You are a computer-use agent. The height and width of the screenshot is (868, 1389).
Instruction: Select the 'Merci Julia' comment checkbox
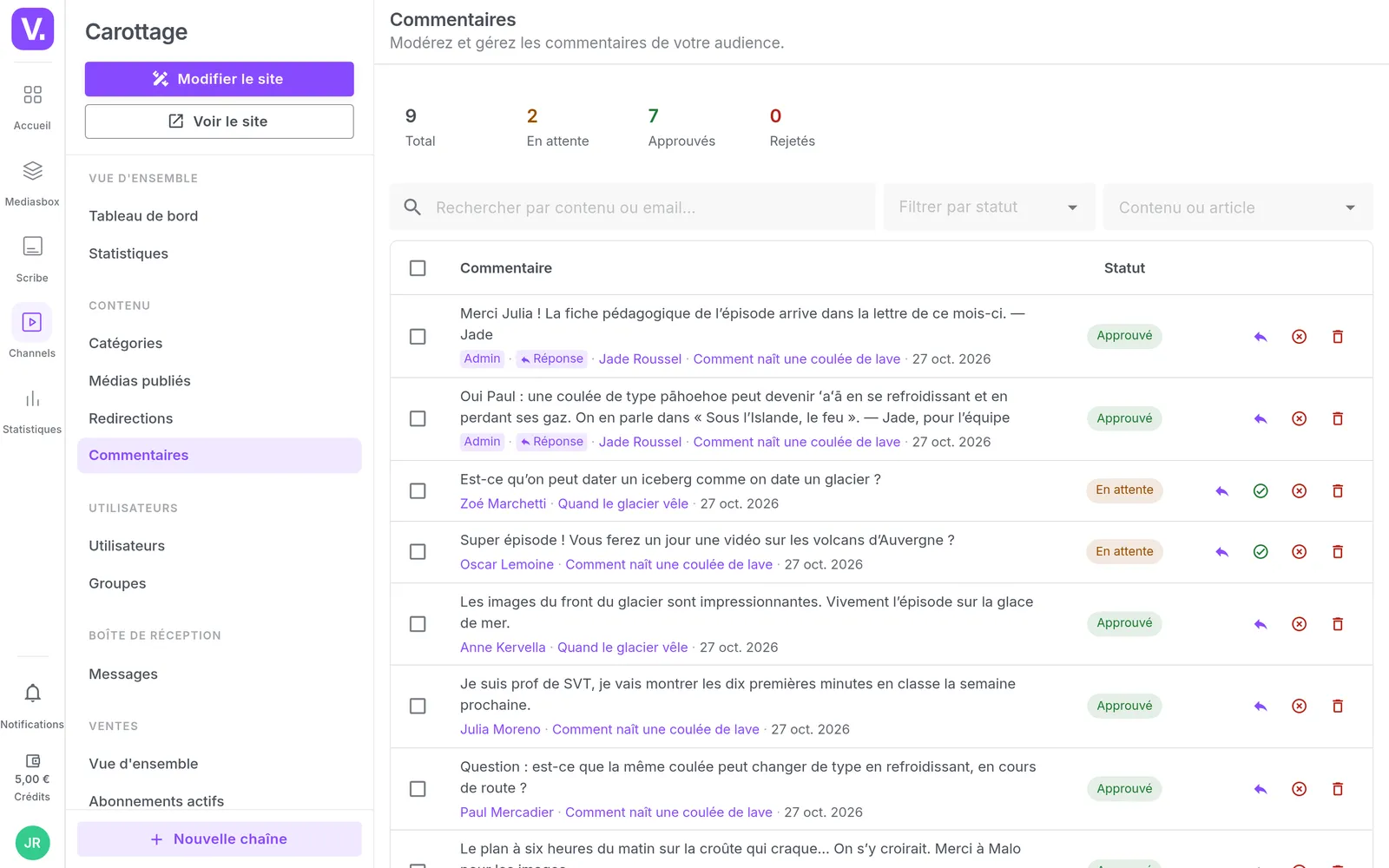coord(418,337)
